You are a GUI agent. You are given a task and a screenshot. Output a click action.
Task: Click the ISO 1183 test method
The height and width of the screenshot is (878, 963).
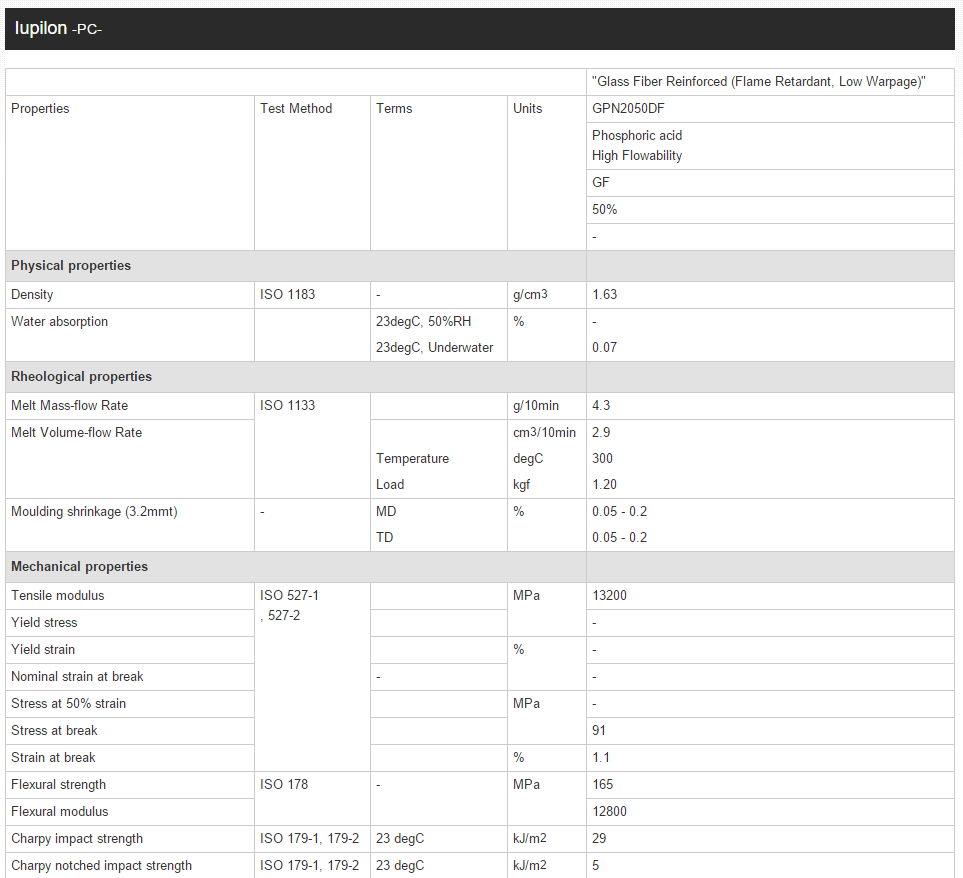[x=287, y=295]
